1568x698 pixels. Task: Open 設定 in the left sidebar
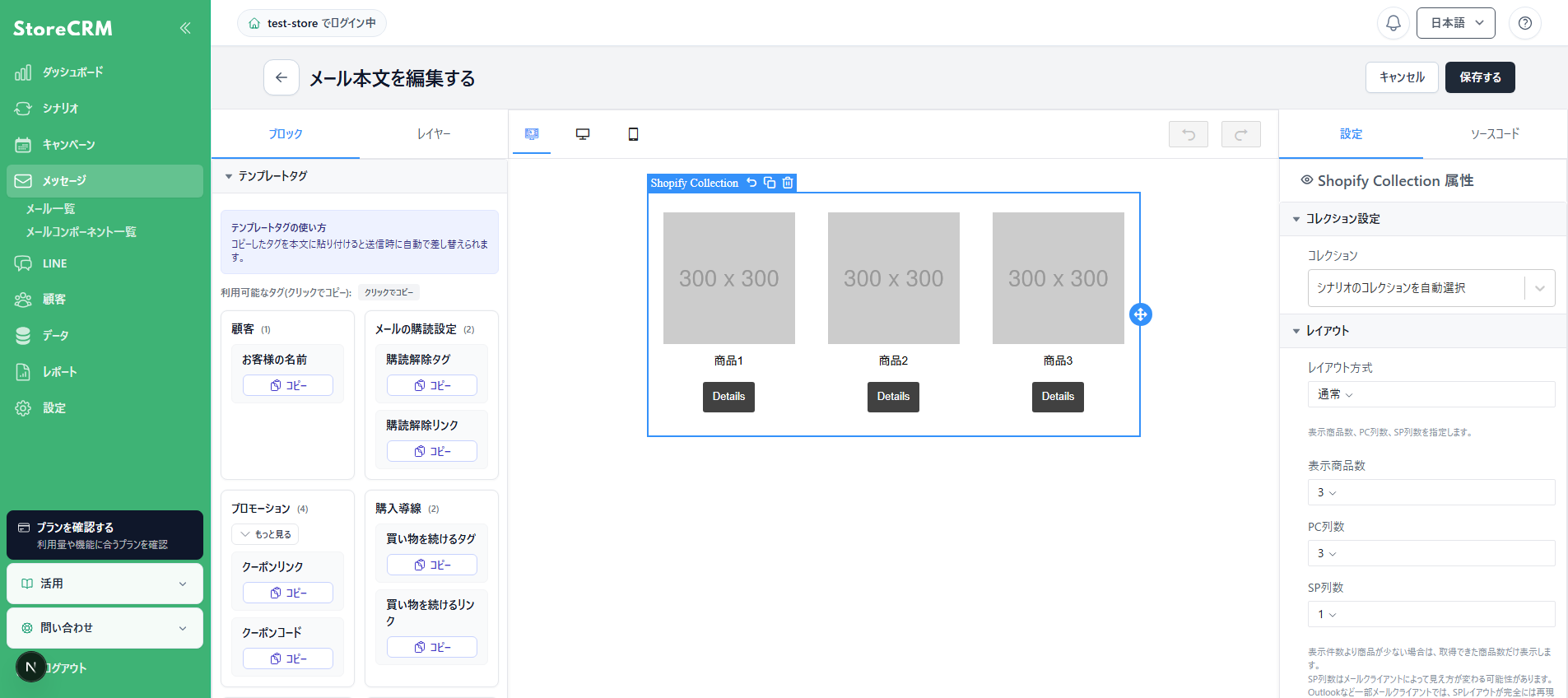point(105,408)
